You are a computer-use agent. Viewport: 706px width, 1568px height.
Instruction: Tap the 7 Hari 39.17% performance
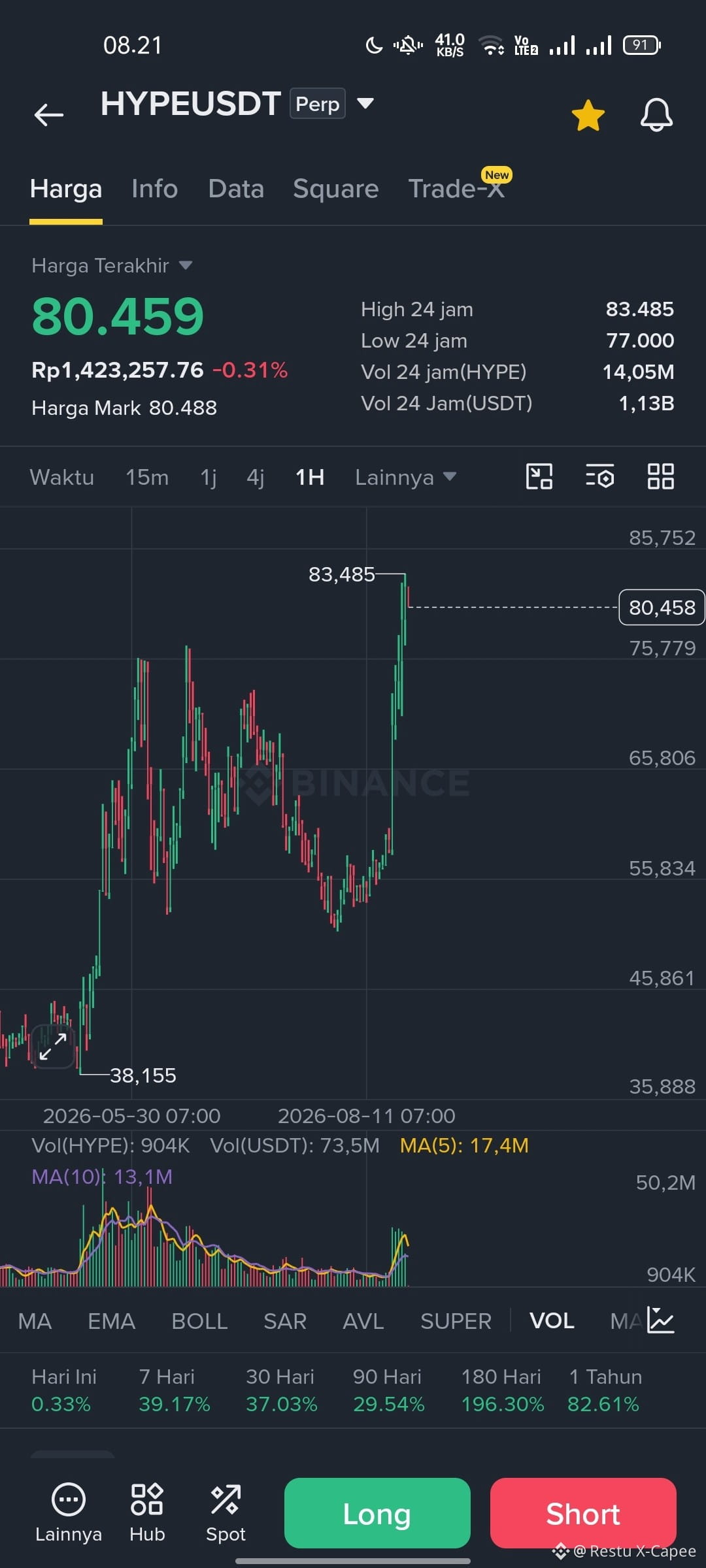click(174, 1390)
